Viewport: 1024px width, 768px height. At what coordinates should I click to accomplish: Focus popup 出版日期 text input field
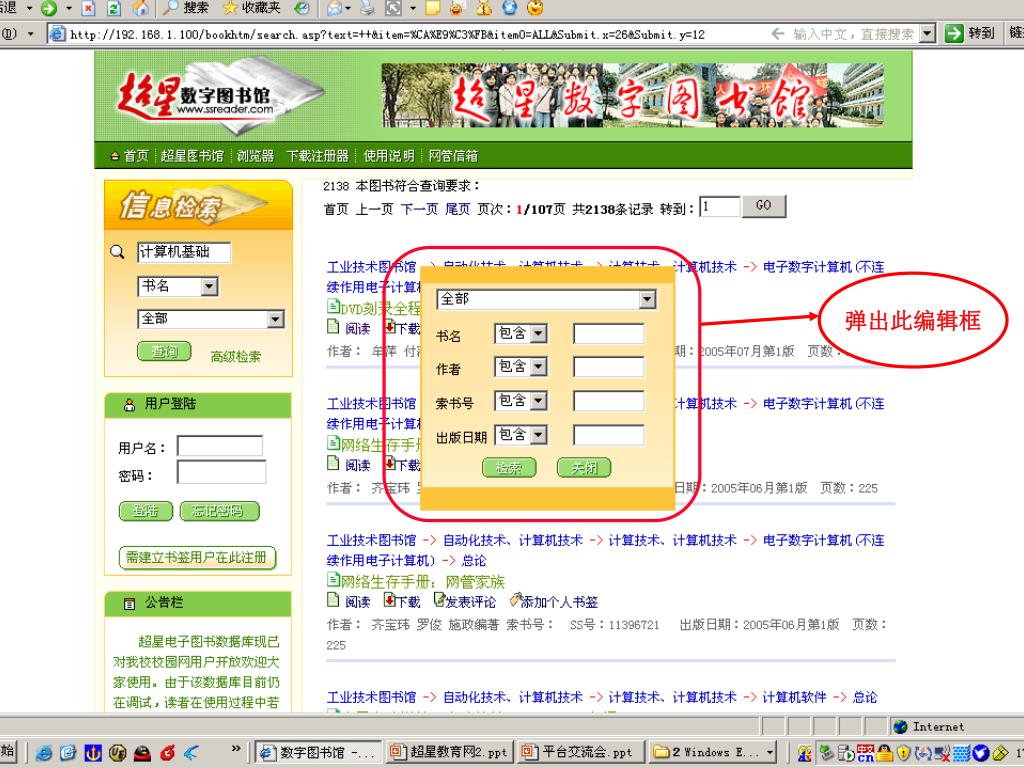[609, 435]
